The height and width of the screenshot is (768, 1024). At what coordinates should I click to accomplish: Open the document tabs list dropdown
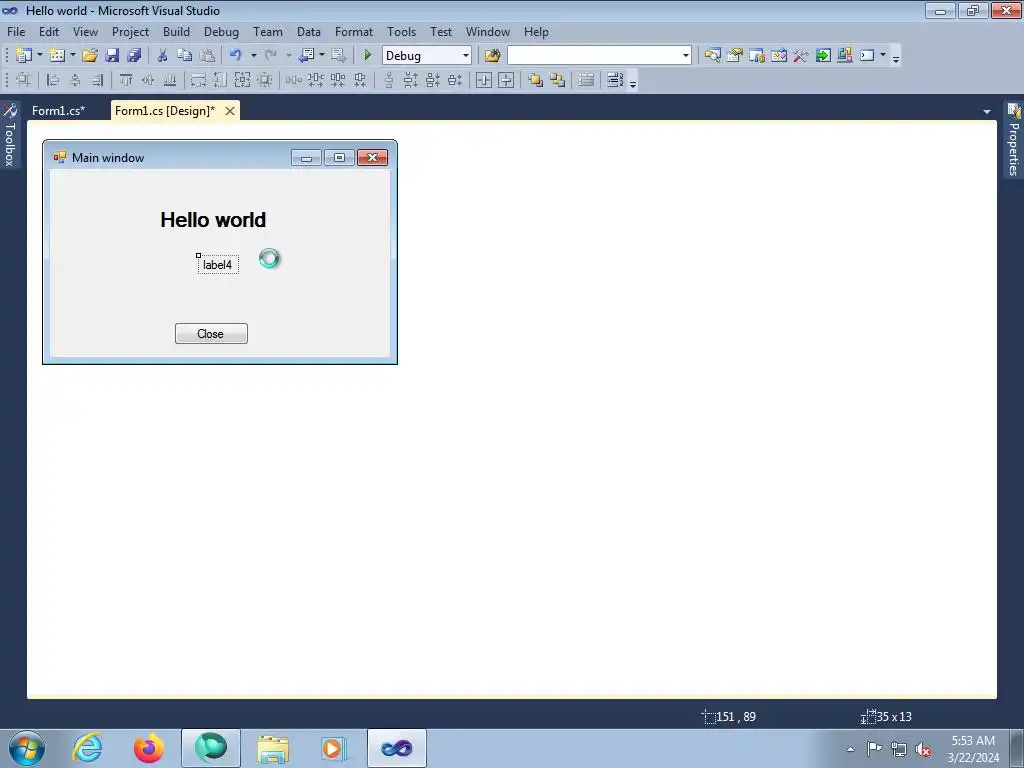click(987, 112)
